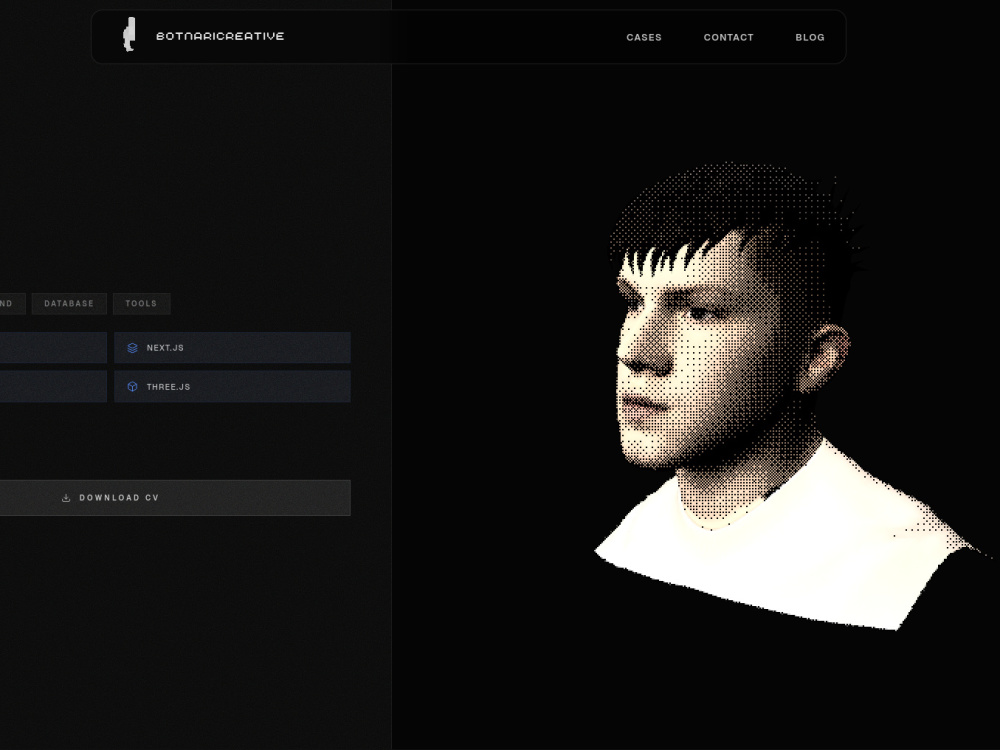
Task: Switch to the Tools tab
Action: tap(141, 304)
